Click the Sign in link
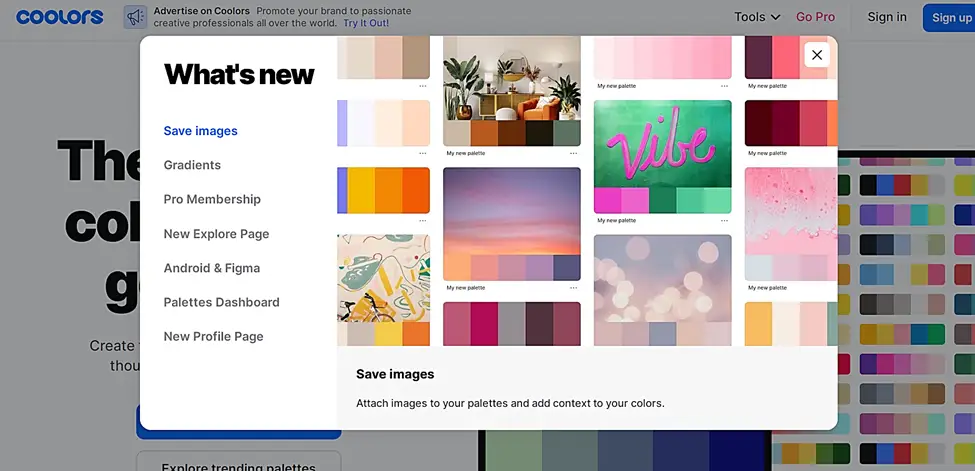 [x=887, y=17]
